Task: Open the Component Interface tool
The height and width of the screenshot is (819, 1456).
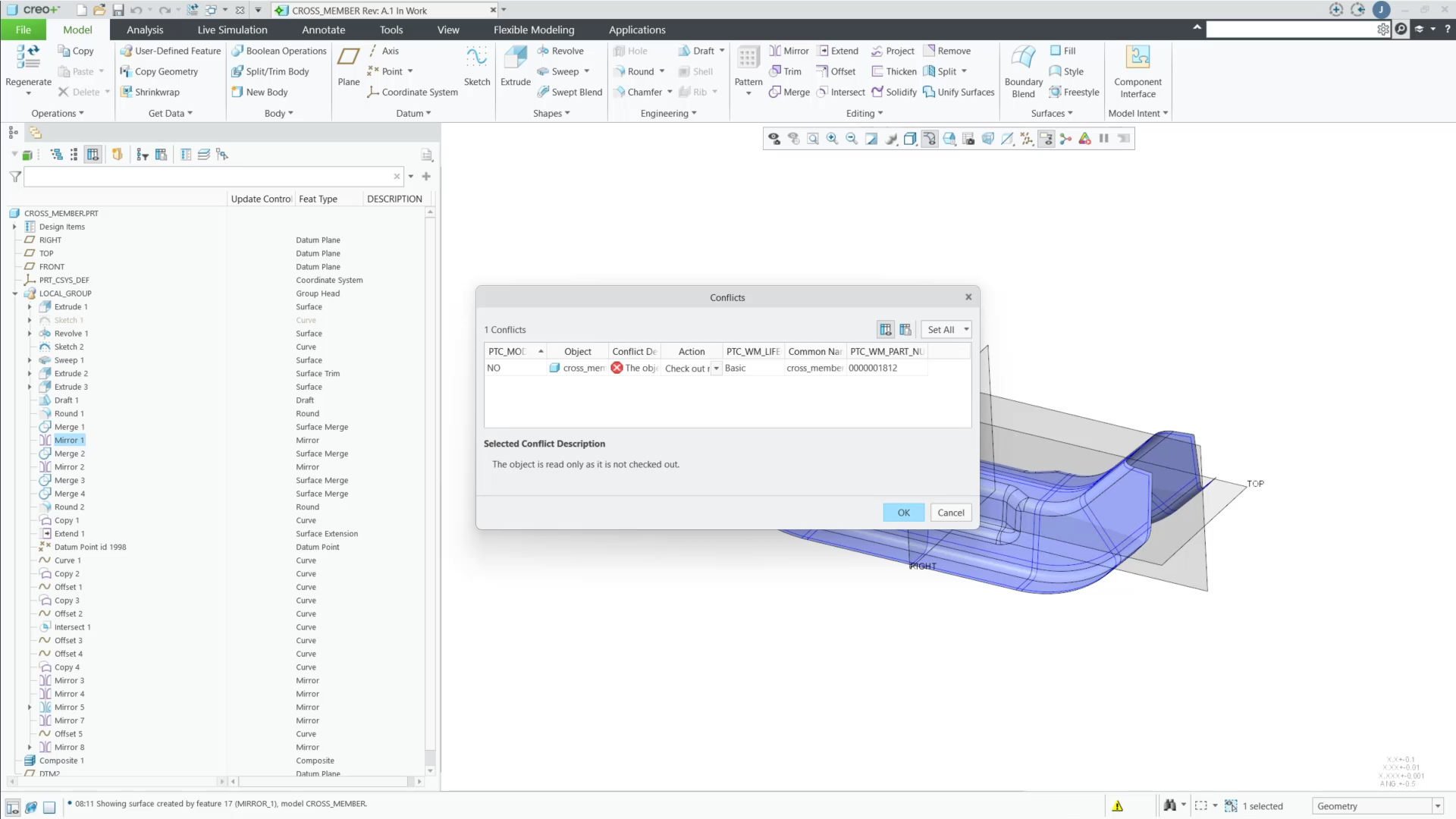Action: (1137, 68)
